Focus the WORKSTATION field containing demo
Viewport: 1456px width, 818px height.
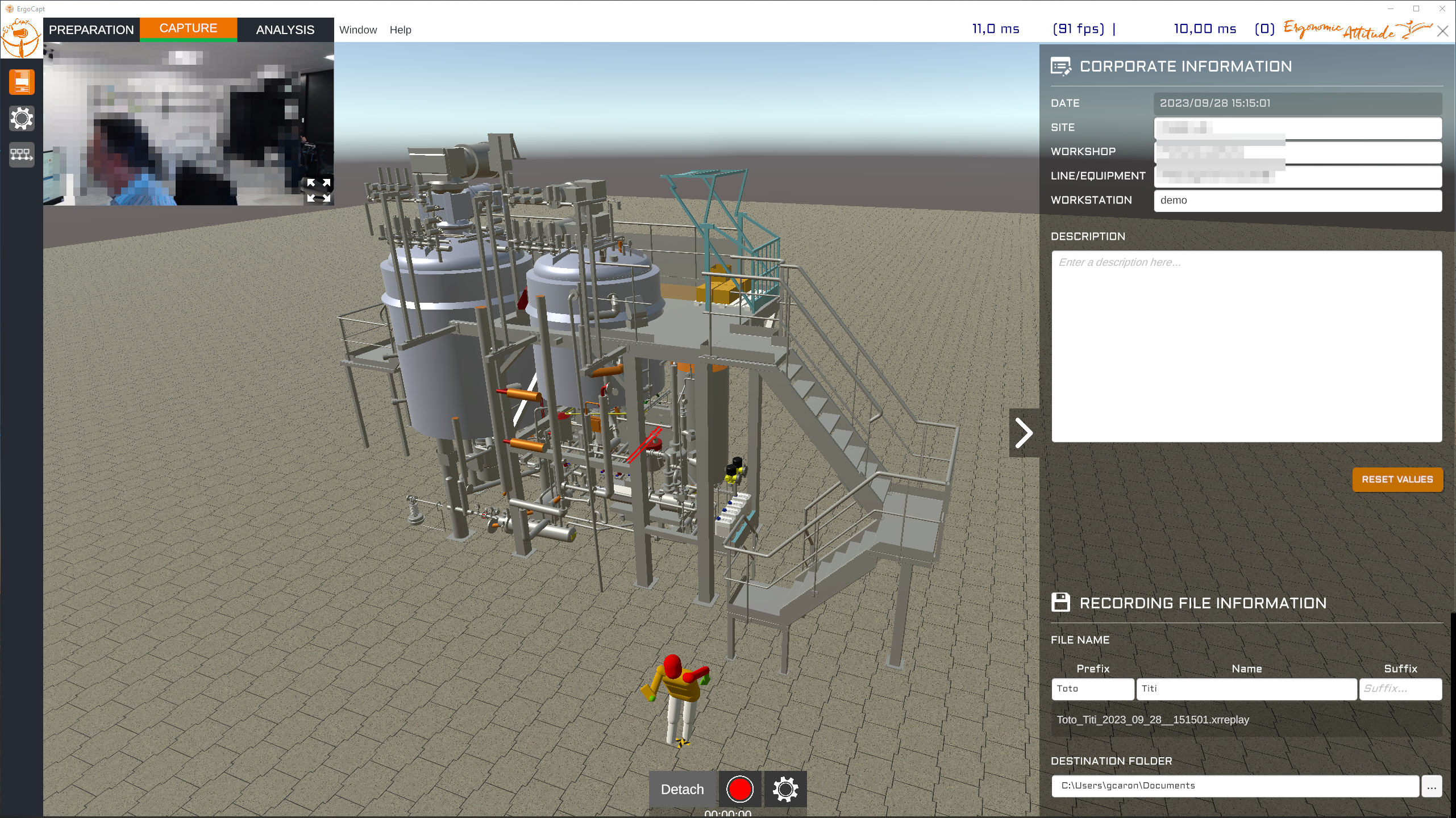point(1297,201)
